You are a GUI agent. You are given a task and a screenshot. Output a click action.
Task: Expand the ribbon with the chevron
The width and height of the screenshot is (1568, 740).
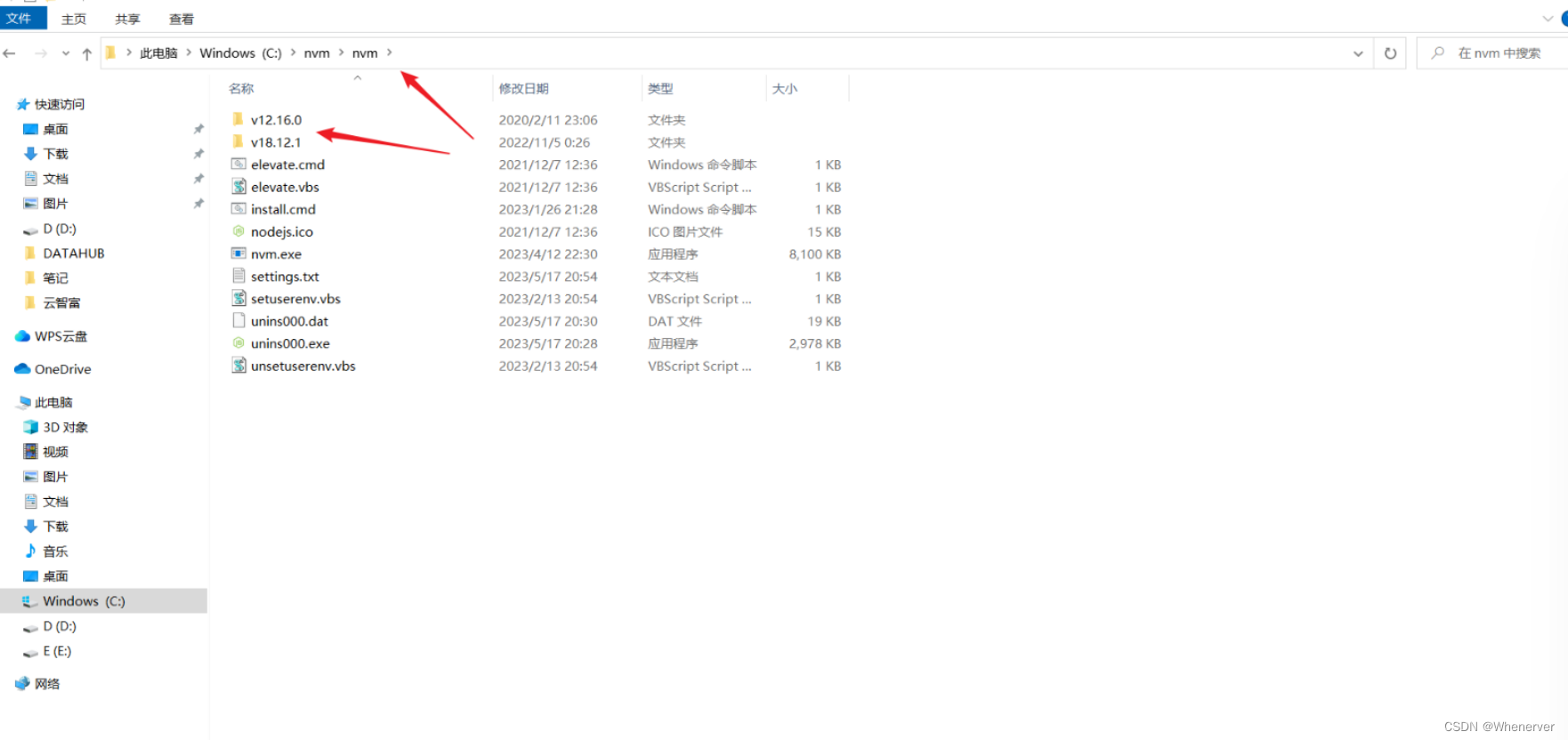(x=1548, y=19)
